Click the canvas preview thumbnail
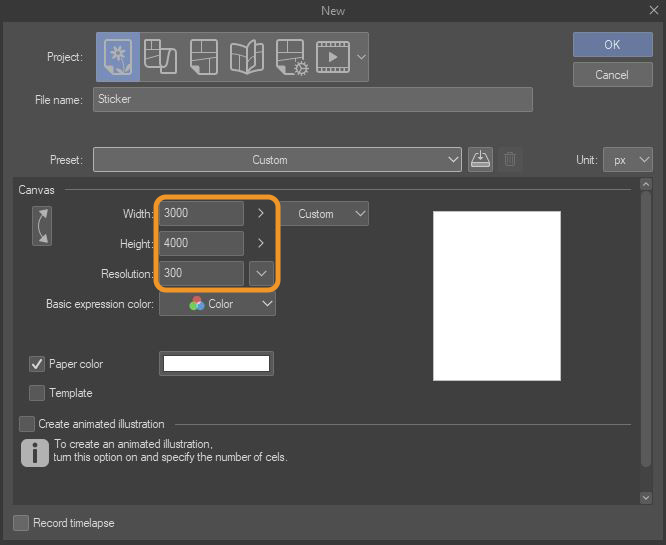The image size is (666, 545). coord(497,296)
